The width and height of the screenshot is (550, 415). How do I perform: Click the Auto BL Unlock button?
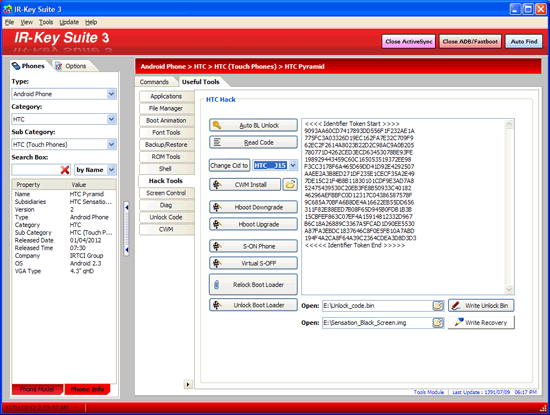[253, 125]
